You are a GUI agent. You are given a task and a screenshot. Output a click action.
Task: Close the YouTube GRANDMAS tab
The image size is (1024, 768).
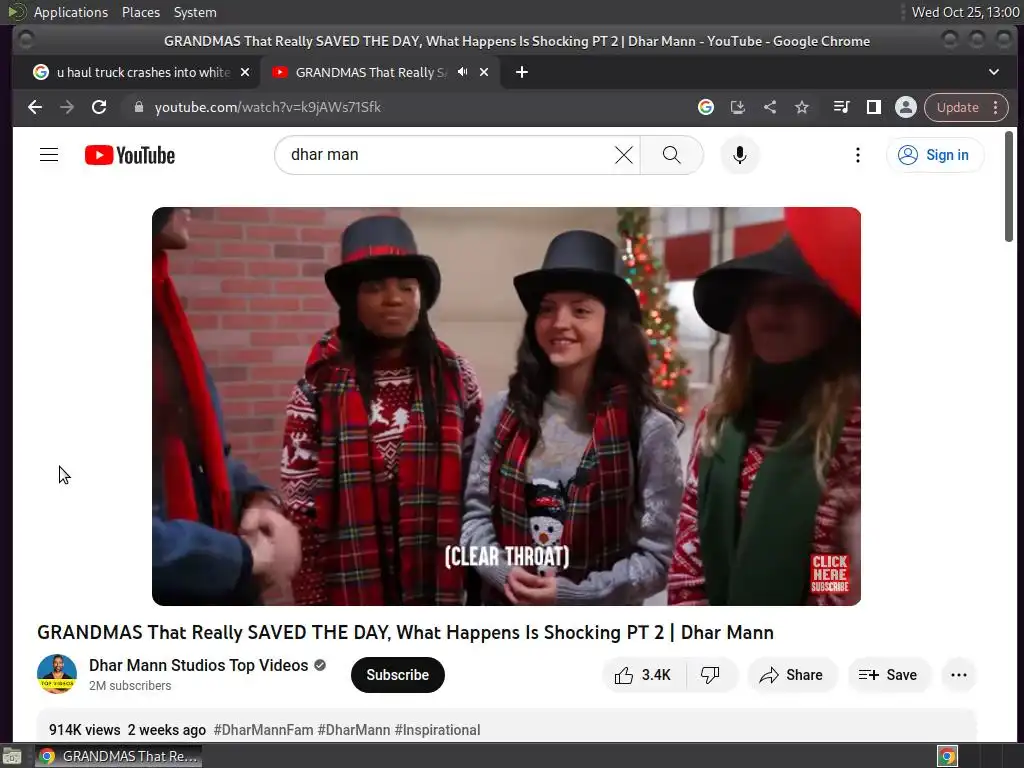(484, 72)
